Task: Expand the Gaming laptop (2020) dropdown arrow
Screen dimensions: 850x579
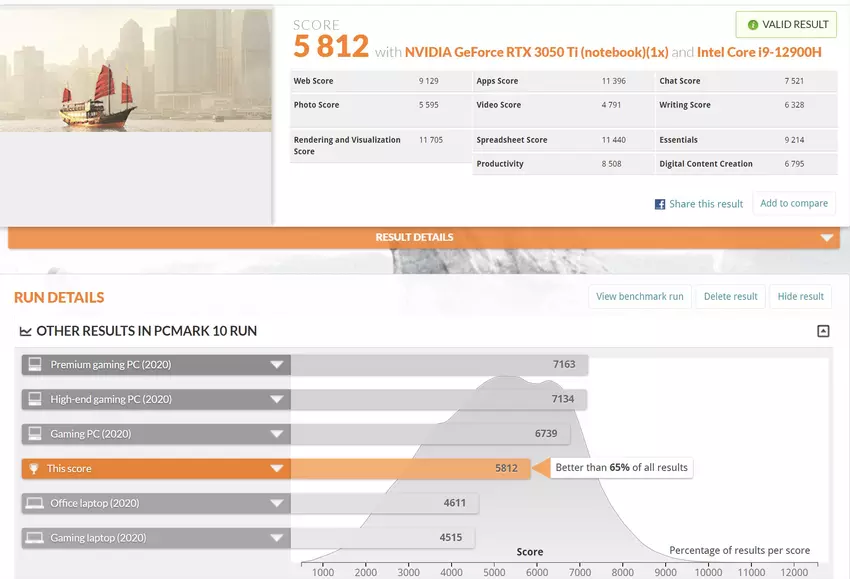Action: (x=276, y=538)
